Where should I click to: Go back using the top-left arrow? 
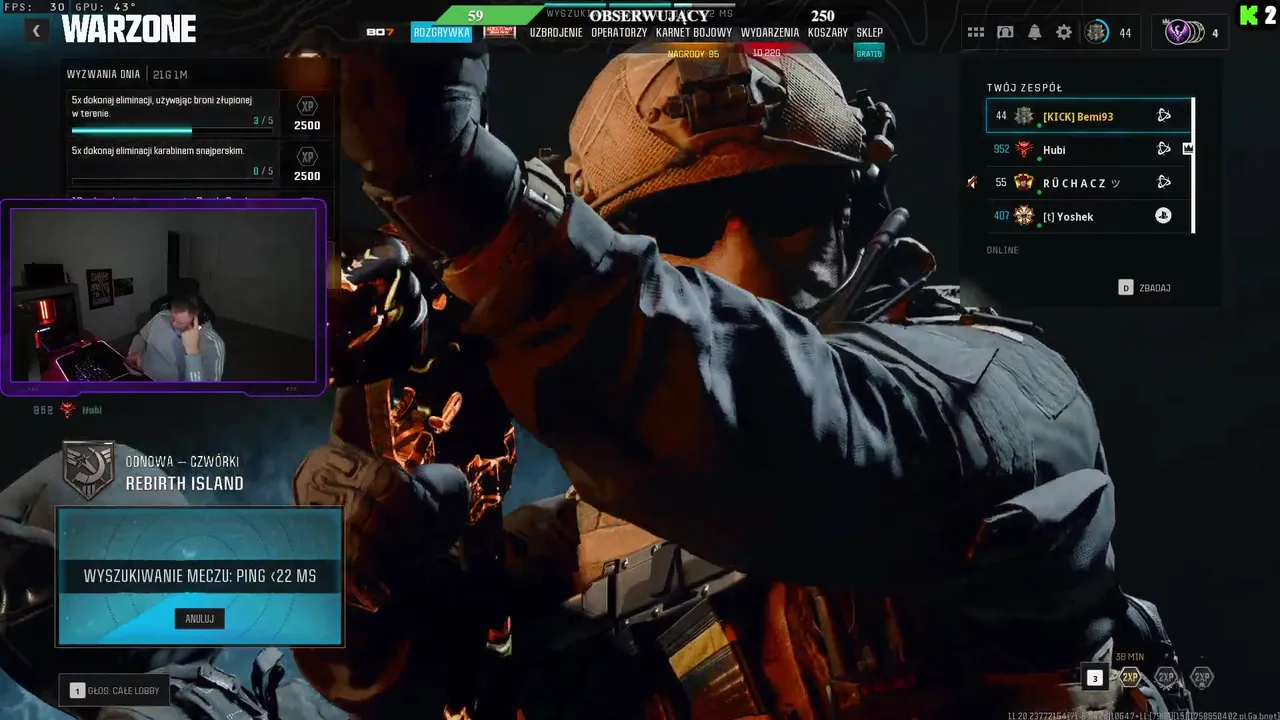coord(36,31)
